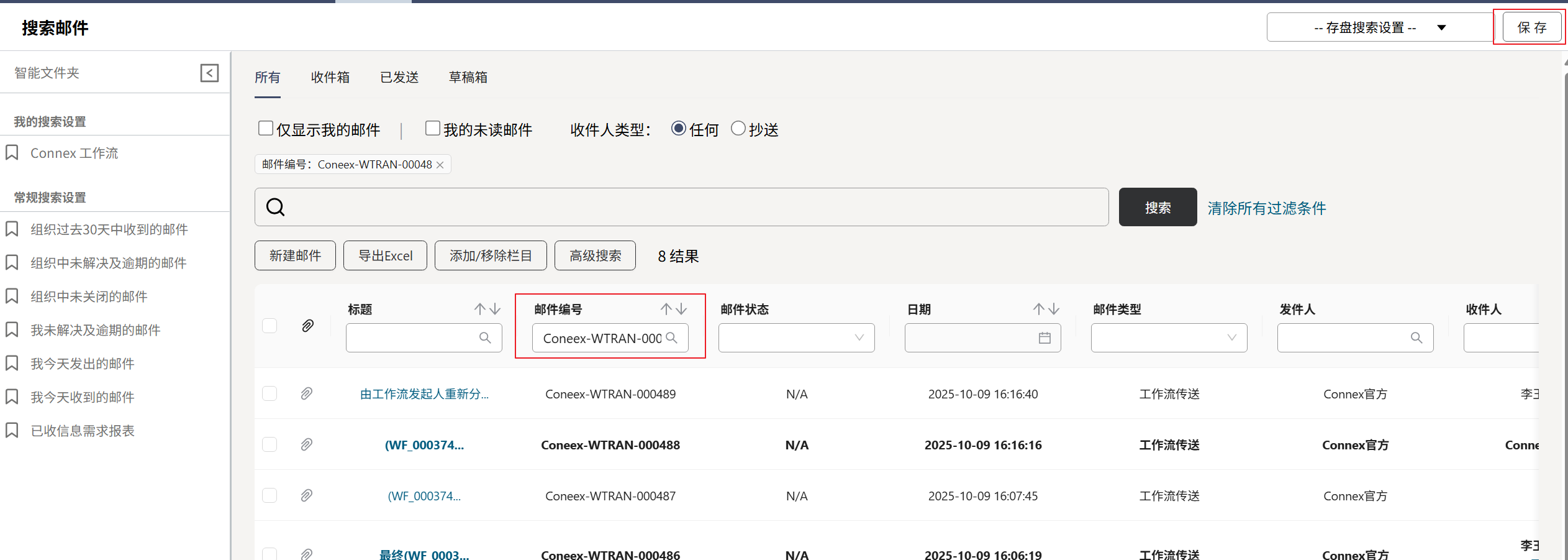Remove the Coneex-WTRAN-00048 filter tag

click(440, 165)
